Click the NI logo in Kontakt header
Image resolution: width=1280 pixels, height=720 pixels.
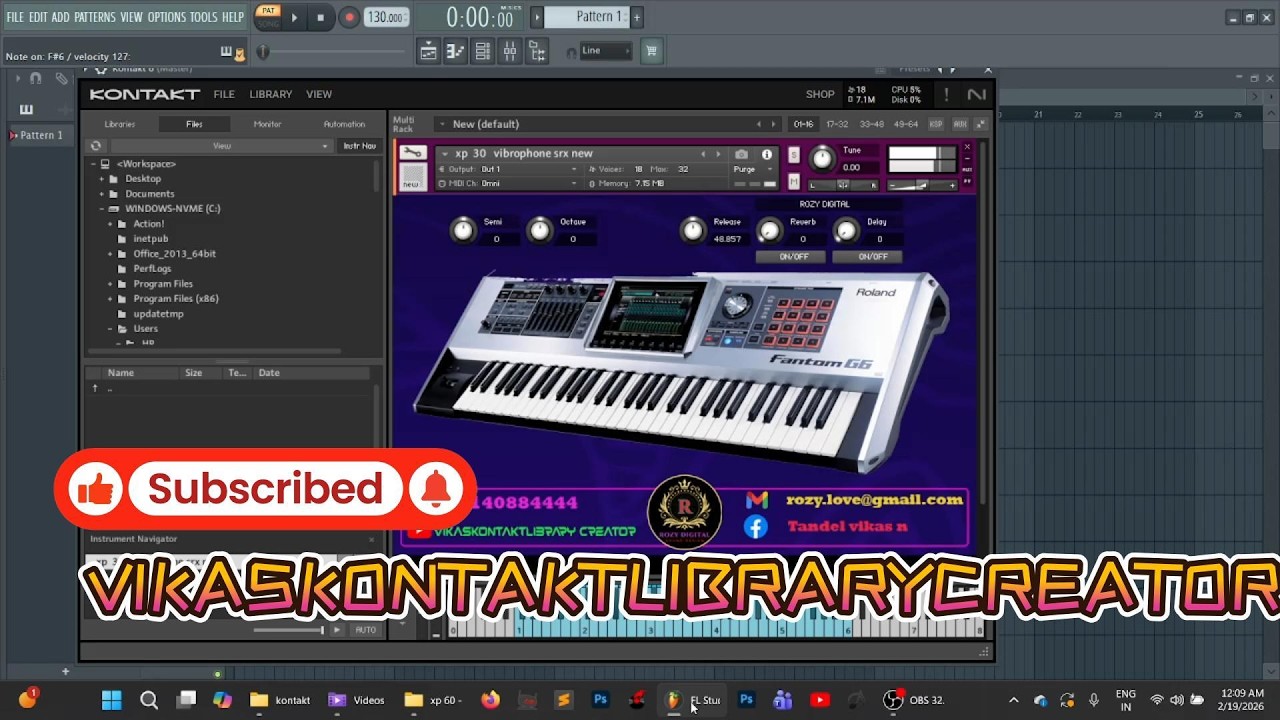(x=976, y=94)
